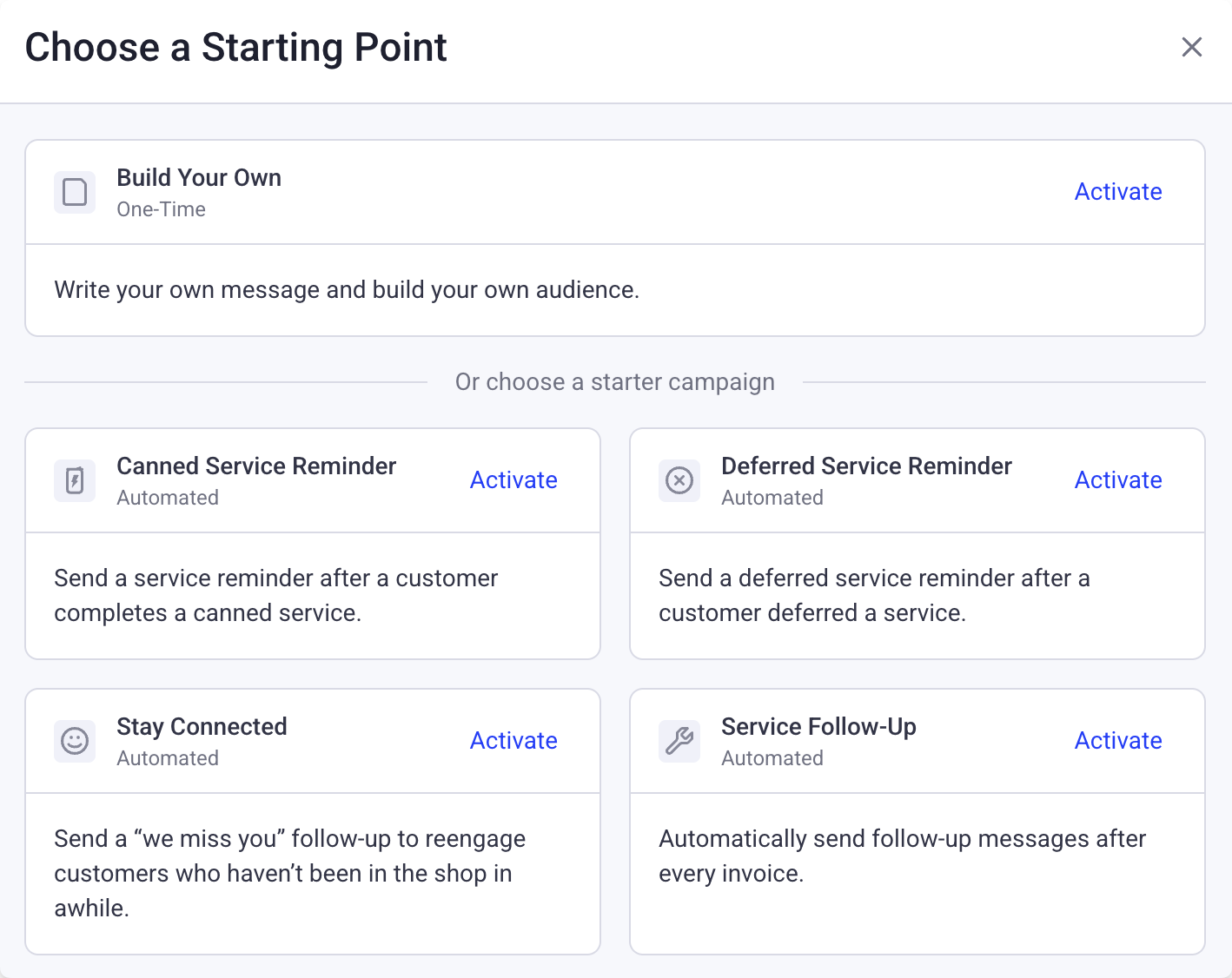Activate the Service Follow-Up campaign

click(x=1118, y=741)
